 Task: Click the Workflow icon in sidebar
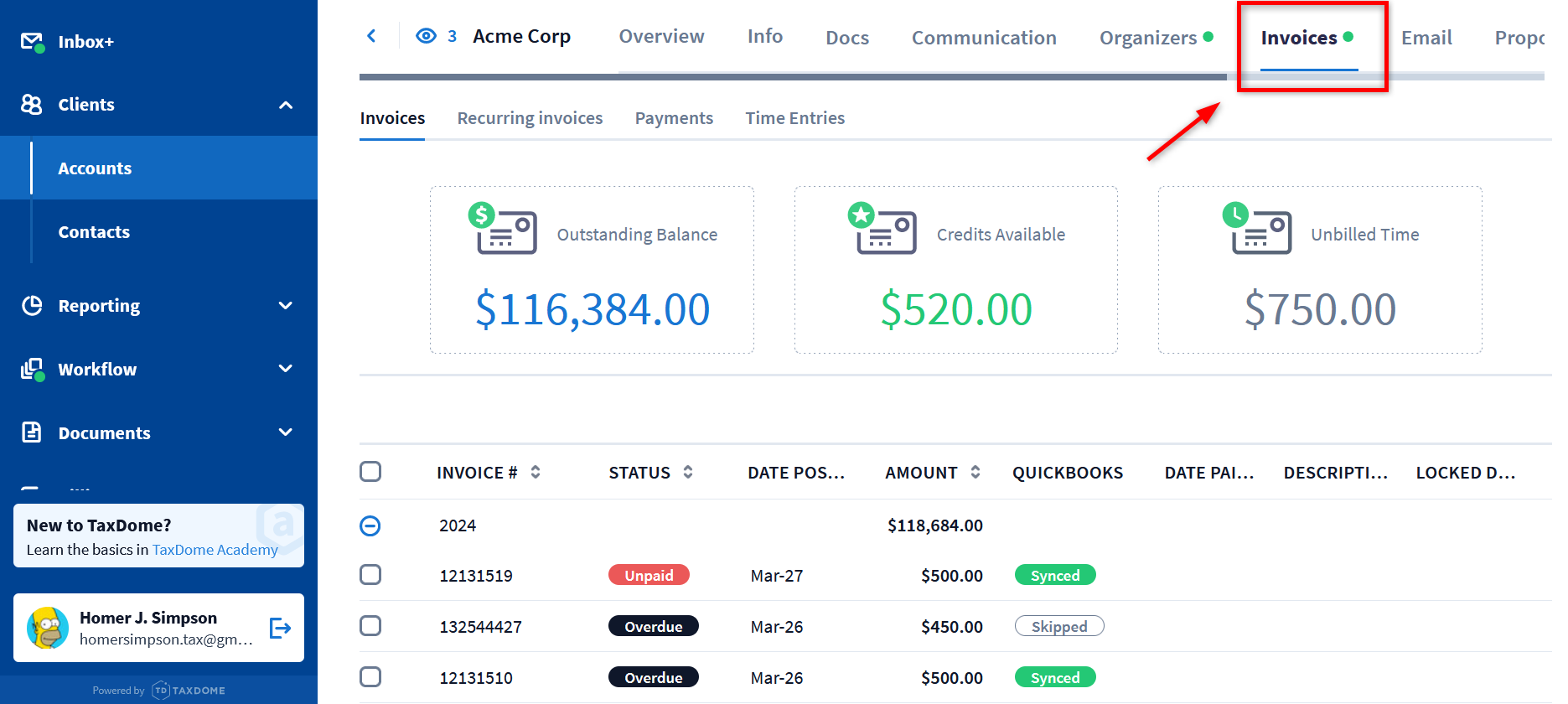(32, 370)
